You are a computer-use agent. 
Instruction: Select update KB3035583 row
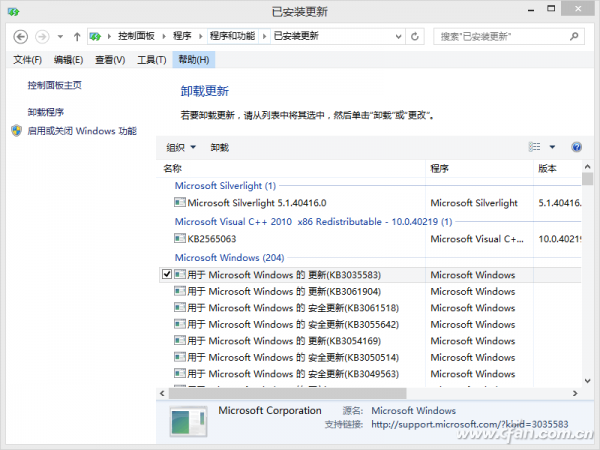[x=370, y=275]
